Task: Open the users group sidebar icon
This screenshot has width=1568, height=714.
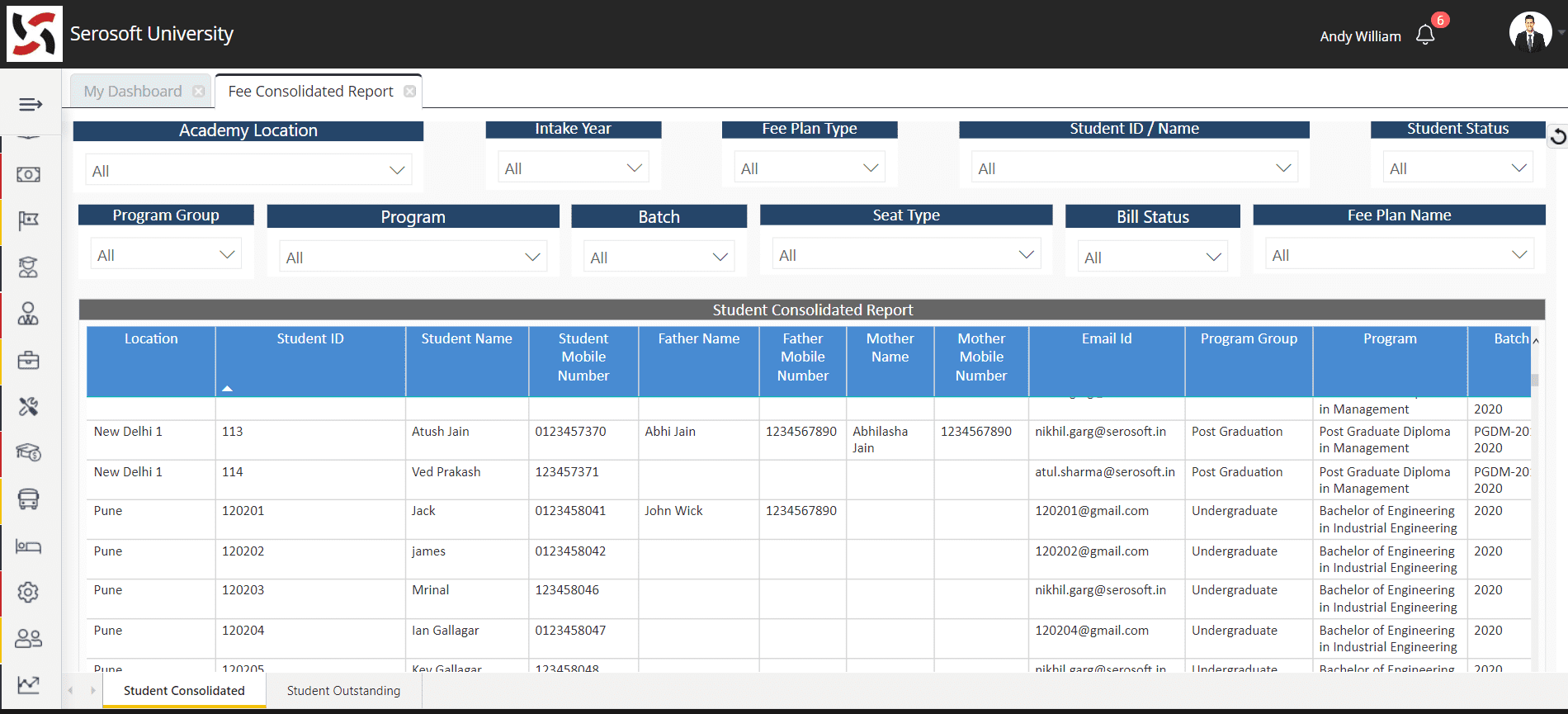Action: coord(29,638)
